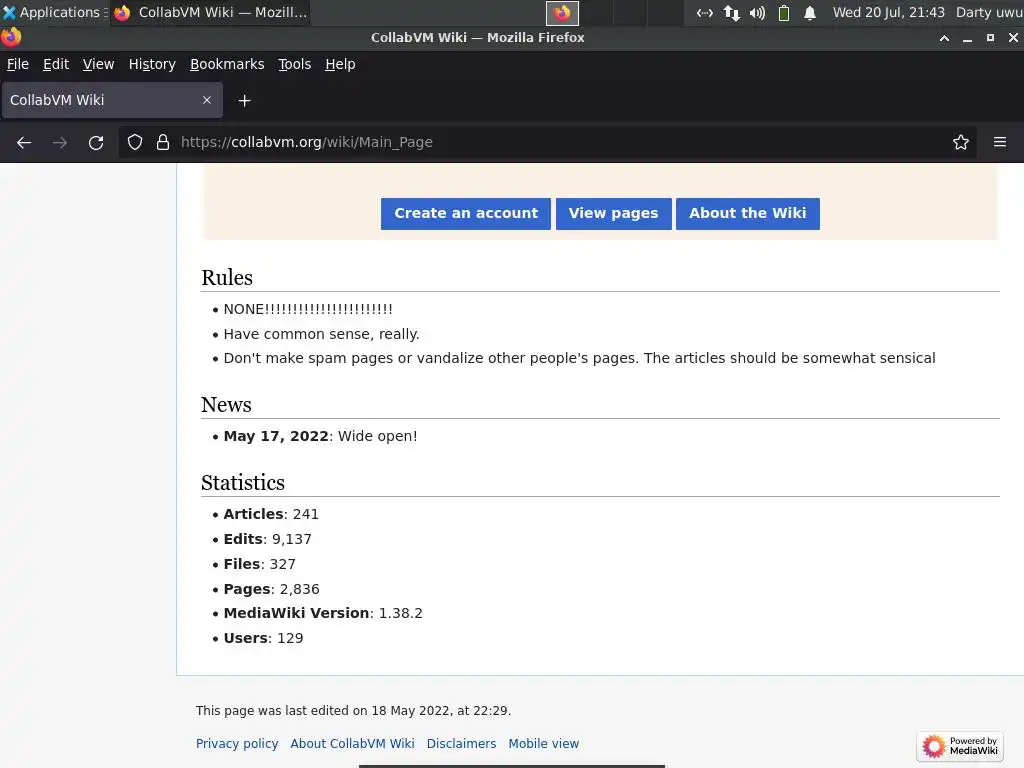
Task: Switch to Mobile view
Action: tap(543, 743)
